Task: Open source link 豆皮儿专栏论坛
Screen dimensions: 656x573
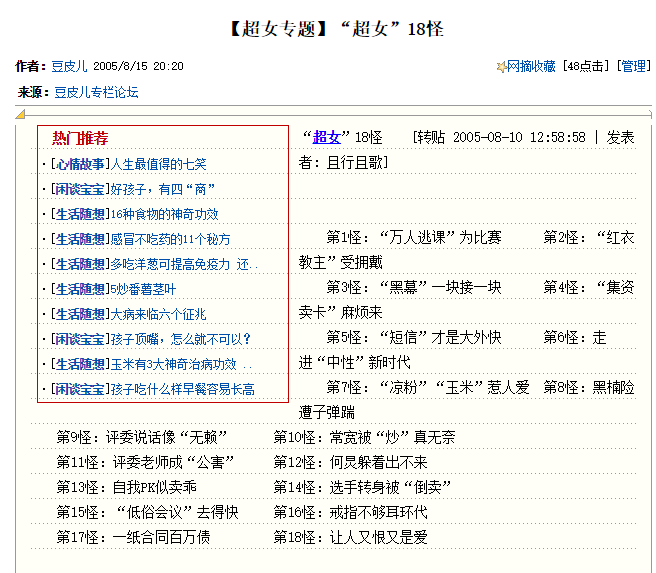Action: (96, 92)
